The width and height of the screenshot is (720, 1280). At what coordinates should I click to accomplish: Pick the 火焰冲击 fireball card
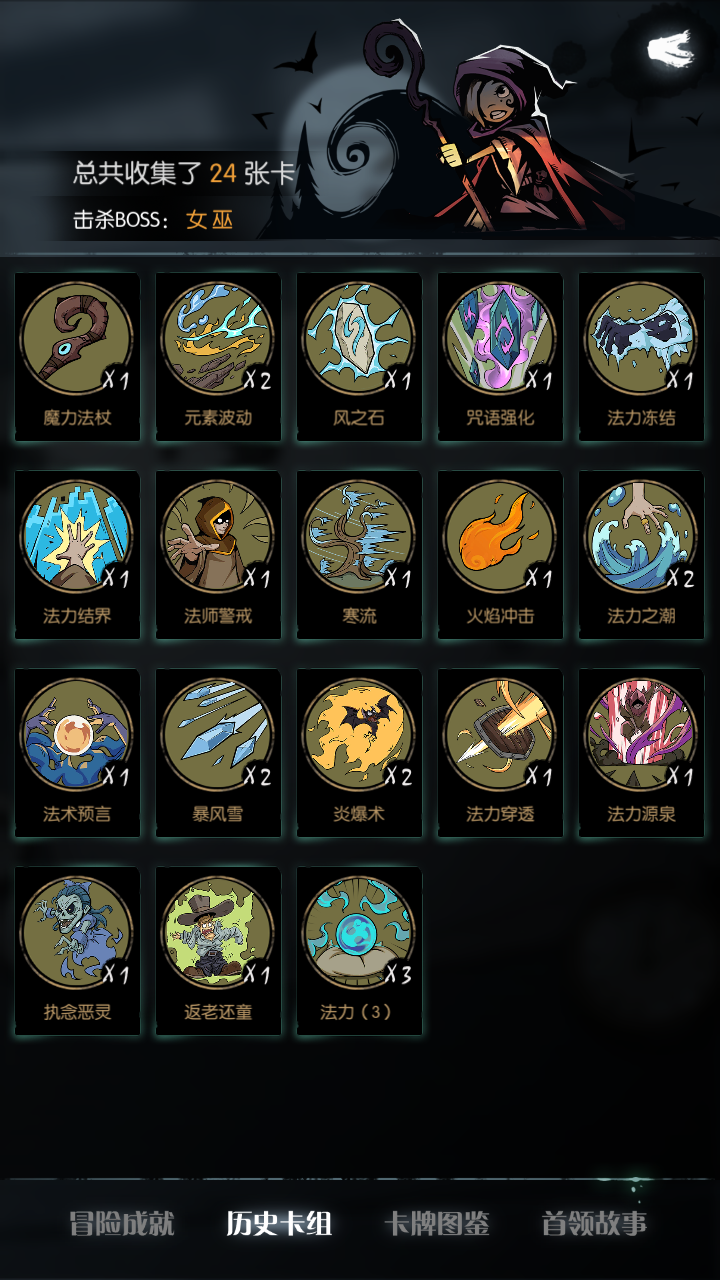[500, 555]
